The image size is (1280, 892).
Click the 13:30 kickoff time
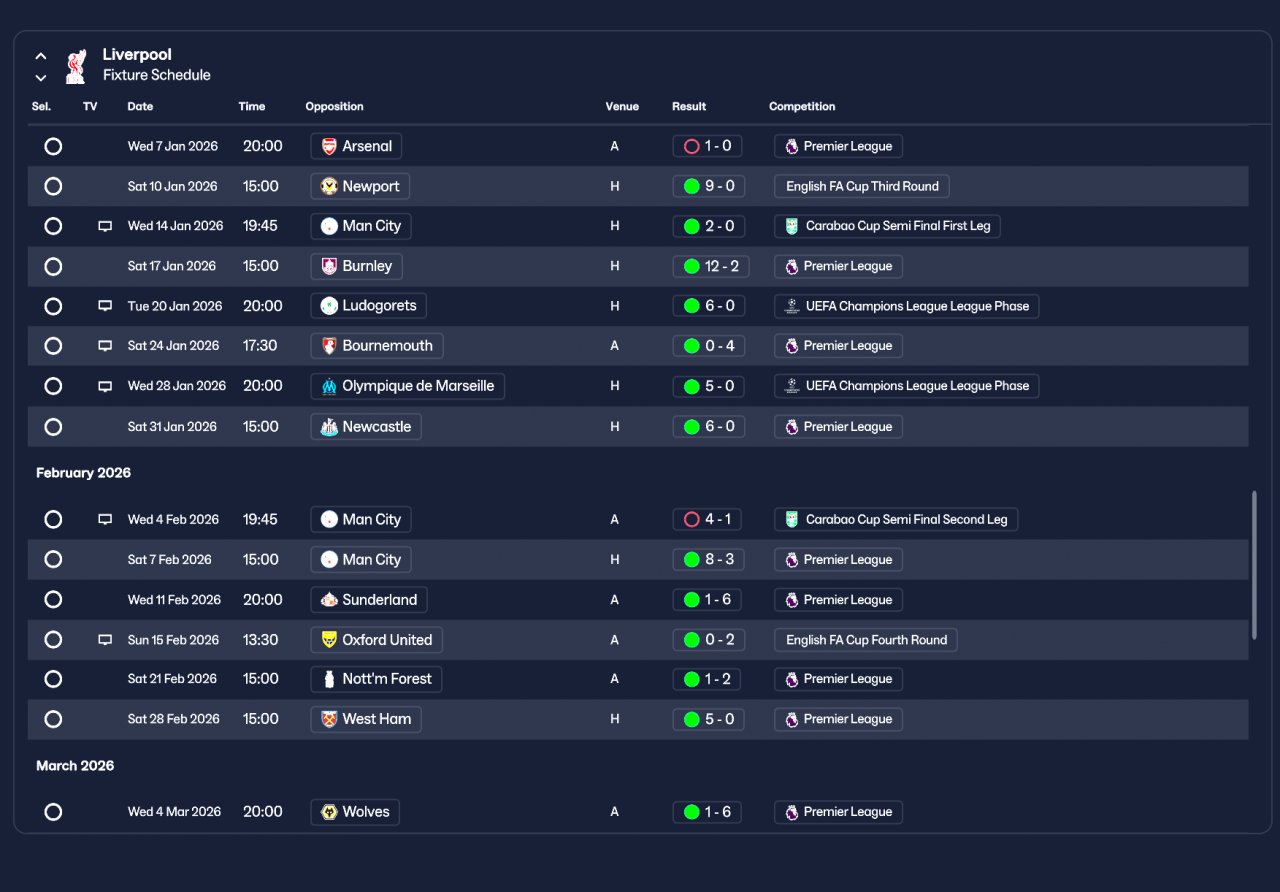click(260, 640)
